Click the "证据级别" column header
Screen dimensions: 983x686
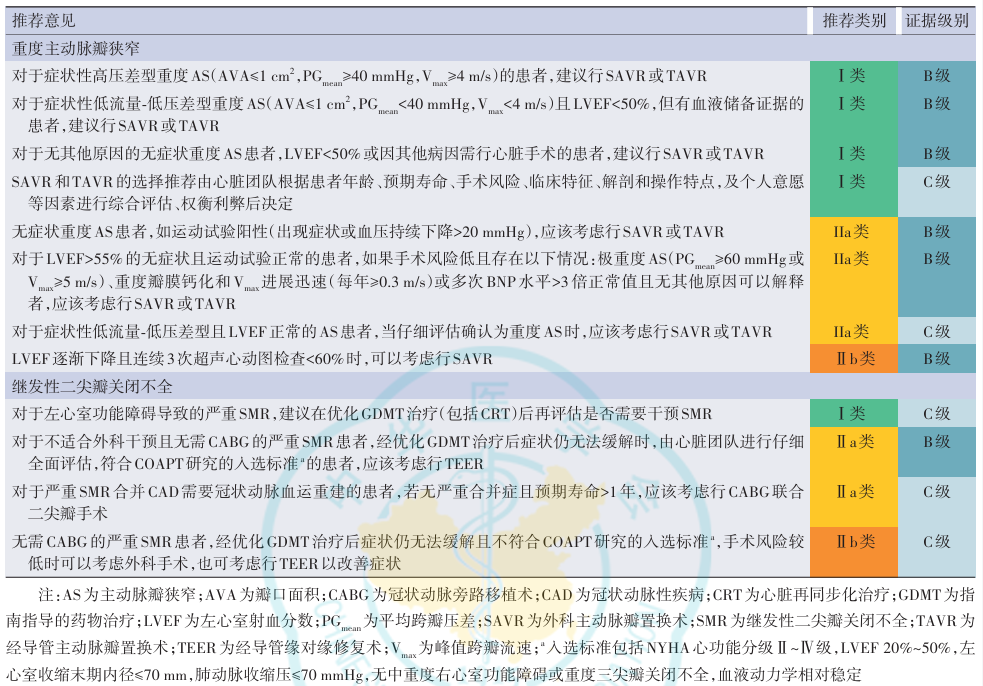(x=936, y=20)
